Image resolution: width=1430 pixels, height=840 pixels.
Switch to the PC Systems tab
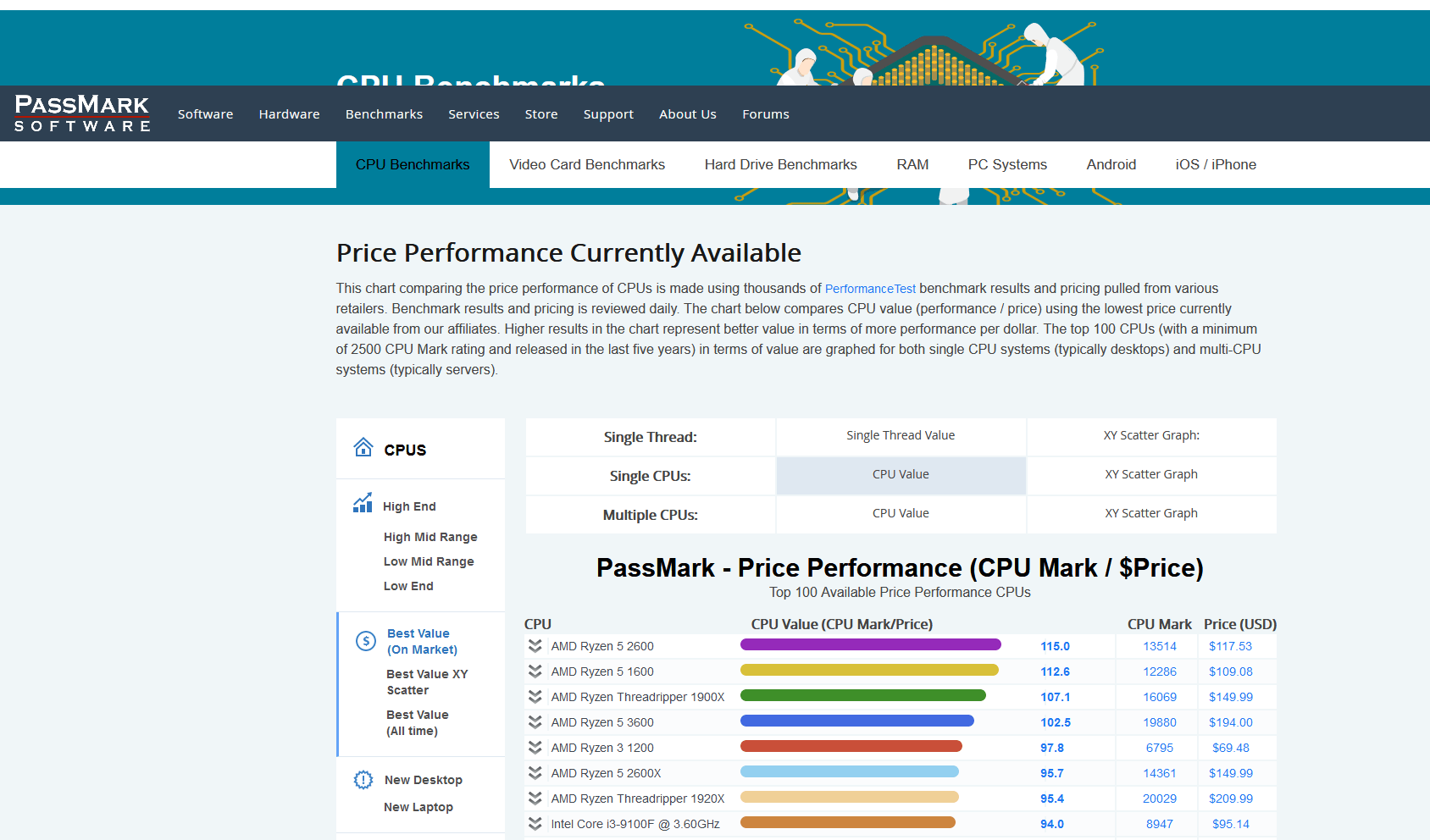1007,164
